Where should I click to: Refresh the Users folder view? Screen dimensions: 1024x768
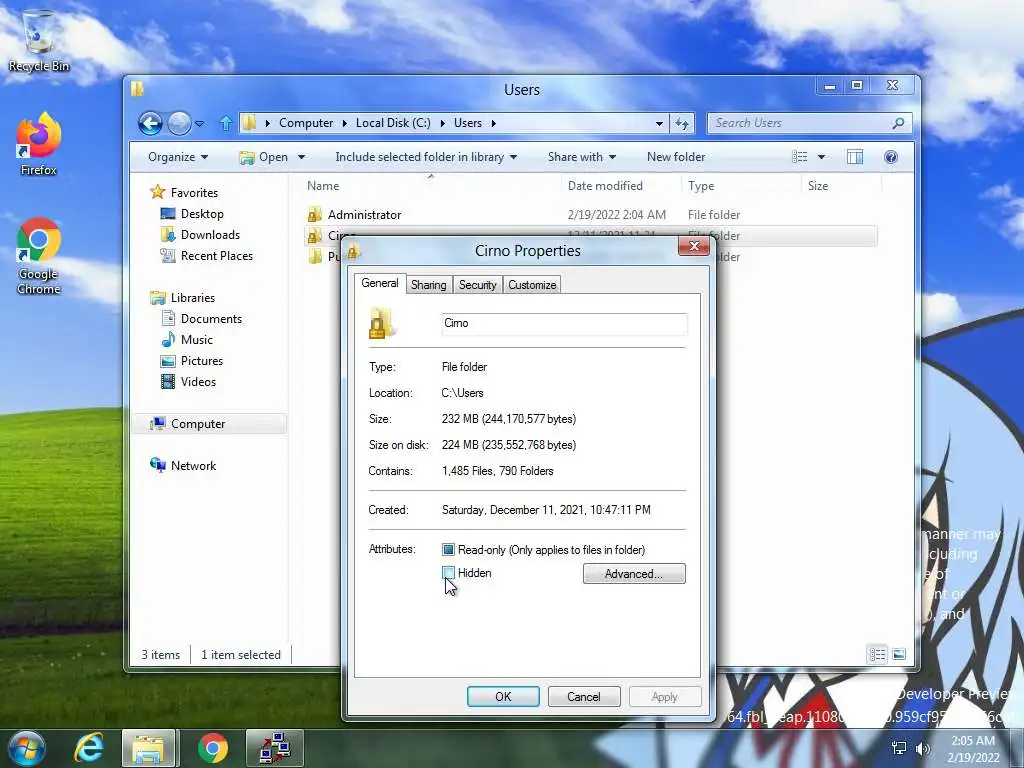pos(682,123)
